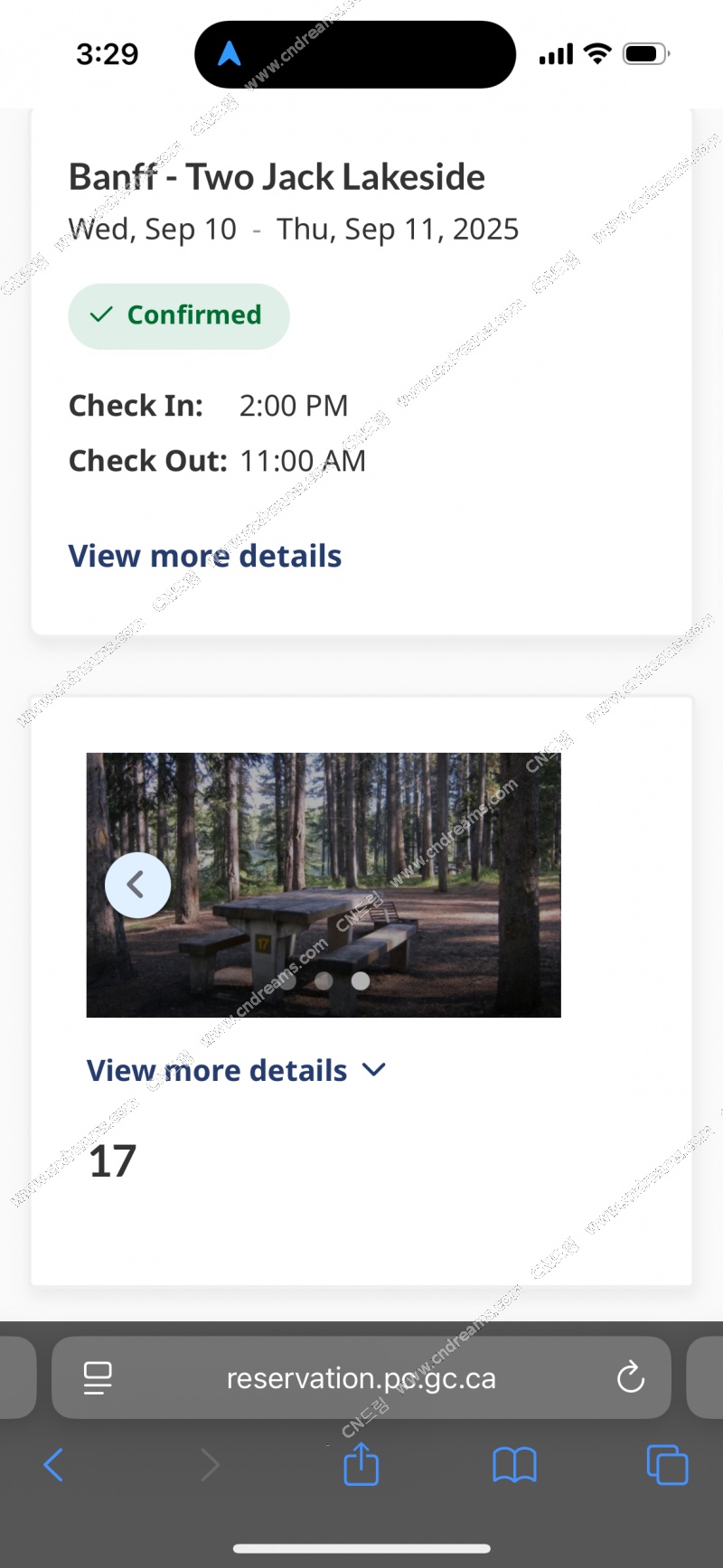Open the Safari share sheet icon
Viewport: 723px width, 1568px height.
pos(361,1463)
